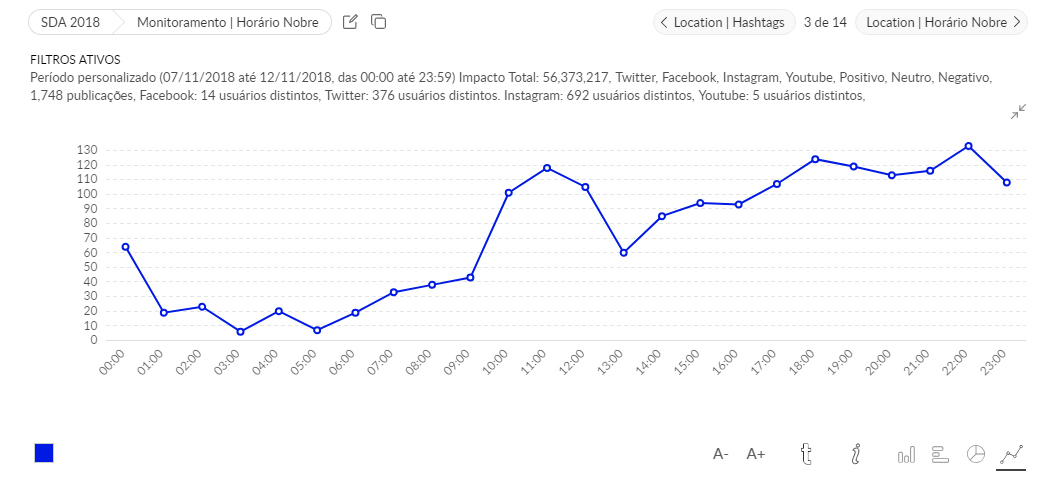Viewport: 1048px width, 492px height.
Task: Click the italic 'i' info icon
Action: [856, 455]
